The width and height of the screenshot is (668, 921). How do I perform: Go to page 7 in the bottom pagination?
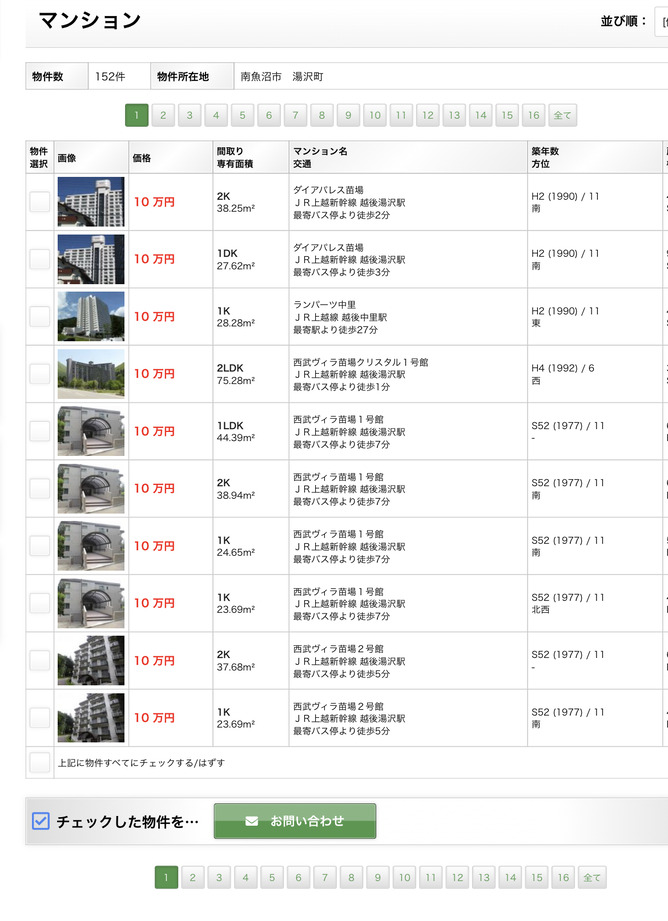pos(325,878)
